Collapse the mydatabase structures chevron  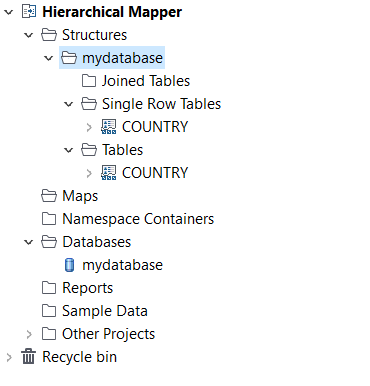[x=49, y=58]
